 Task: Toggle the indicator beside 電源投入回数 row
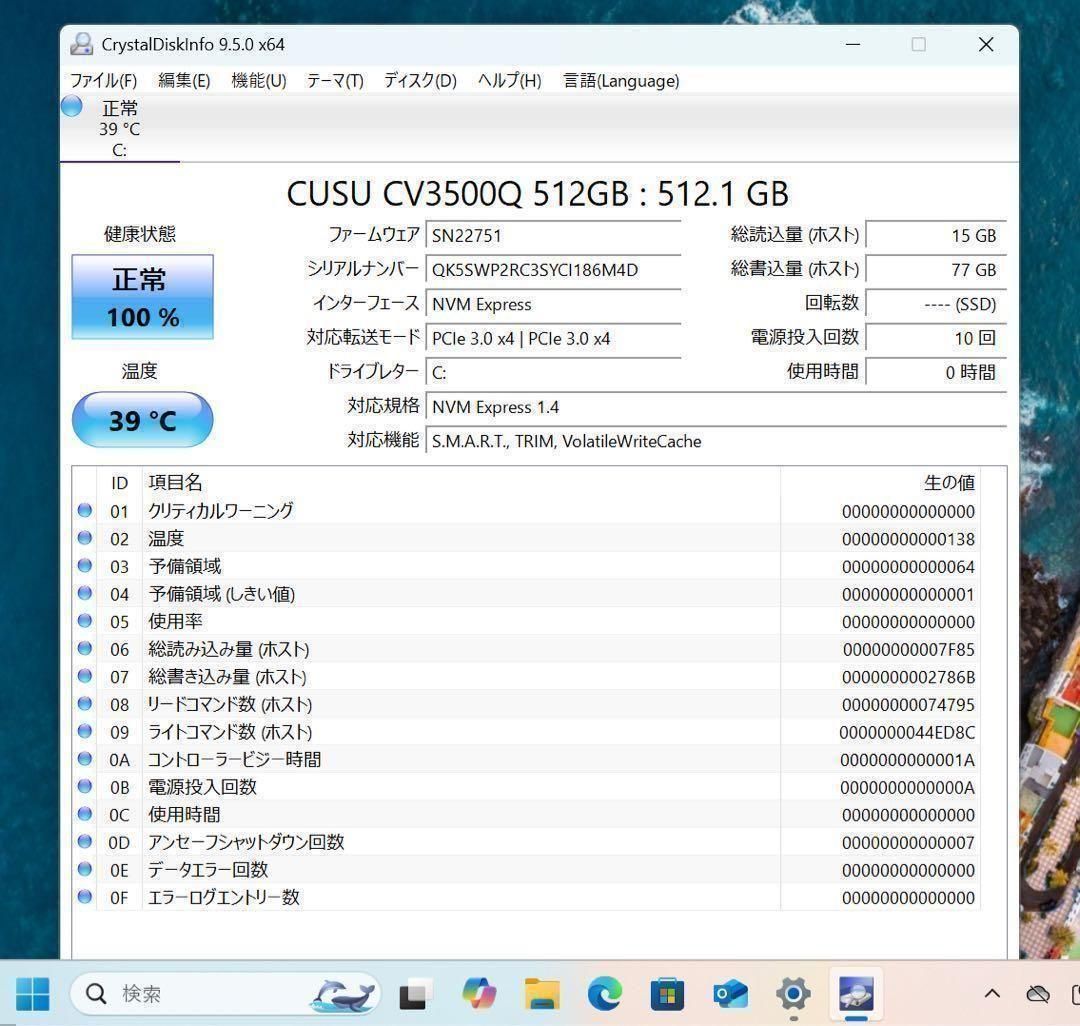coord(84,787)
